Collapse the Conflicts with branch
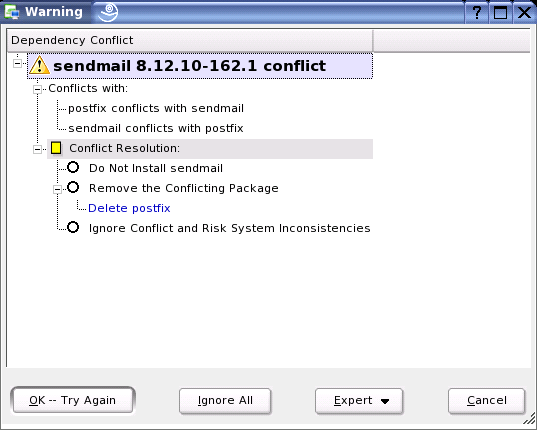Viewport: 537px width, 430px height. [x=37, y=89]
